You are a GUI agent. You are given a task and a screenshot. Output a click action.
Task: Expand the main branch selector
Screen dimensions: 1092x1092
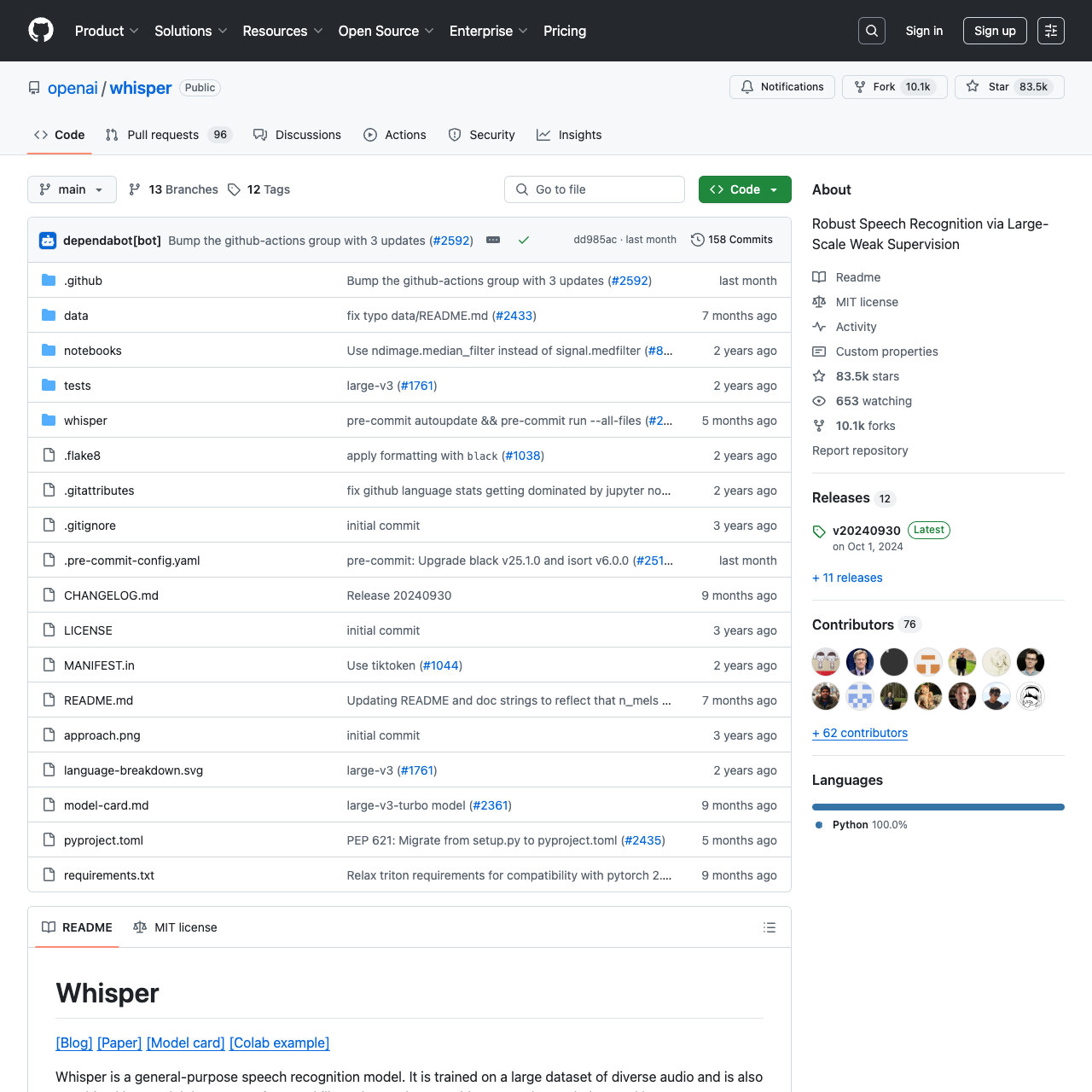(72, 189)
